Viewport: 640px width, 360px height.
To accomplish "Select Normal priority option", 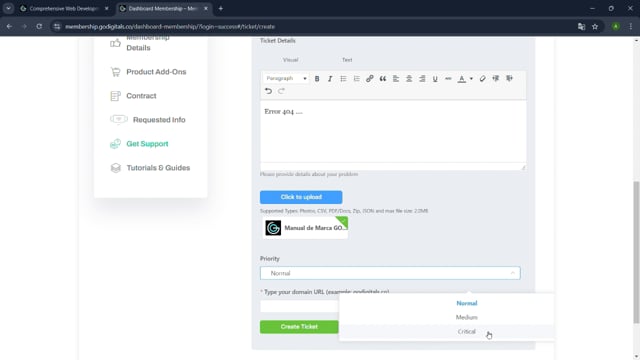I will pyautogui.click(x=467, y=303).
